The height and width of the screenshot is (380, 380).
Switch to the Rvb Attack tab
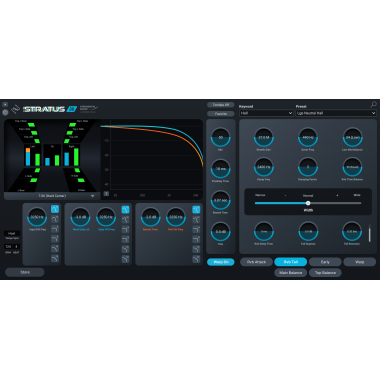(256, 262)
